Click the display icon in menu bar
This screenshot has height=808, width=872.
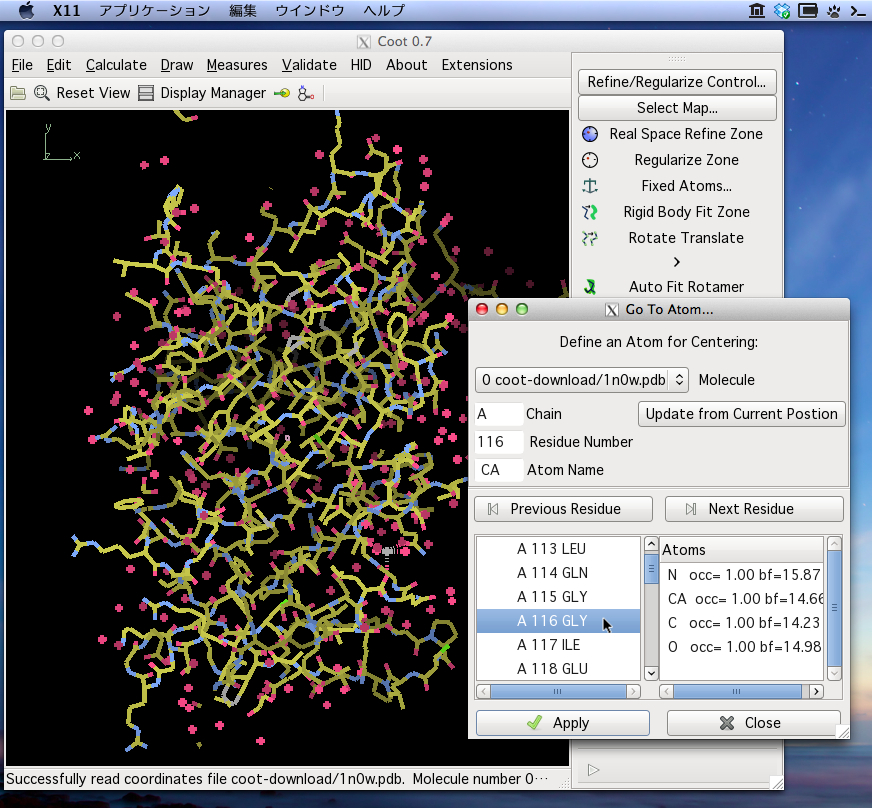807,11
